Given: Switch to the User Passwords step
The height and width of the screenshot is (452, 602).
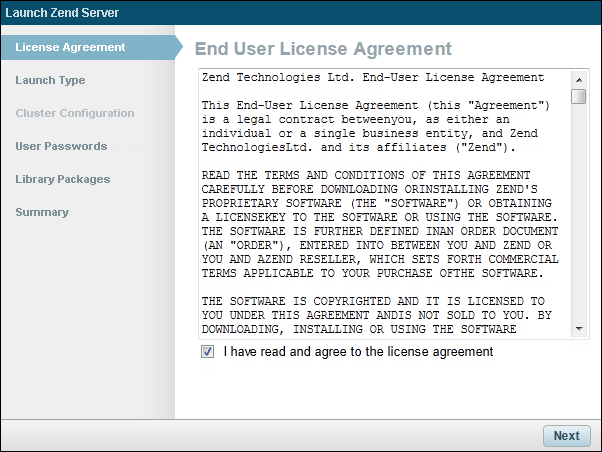Looking at the screenshot, I should click(x=61, y=146).
